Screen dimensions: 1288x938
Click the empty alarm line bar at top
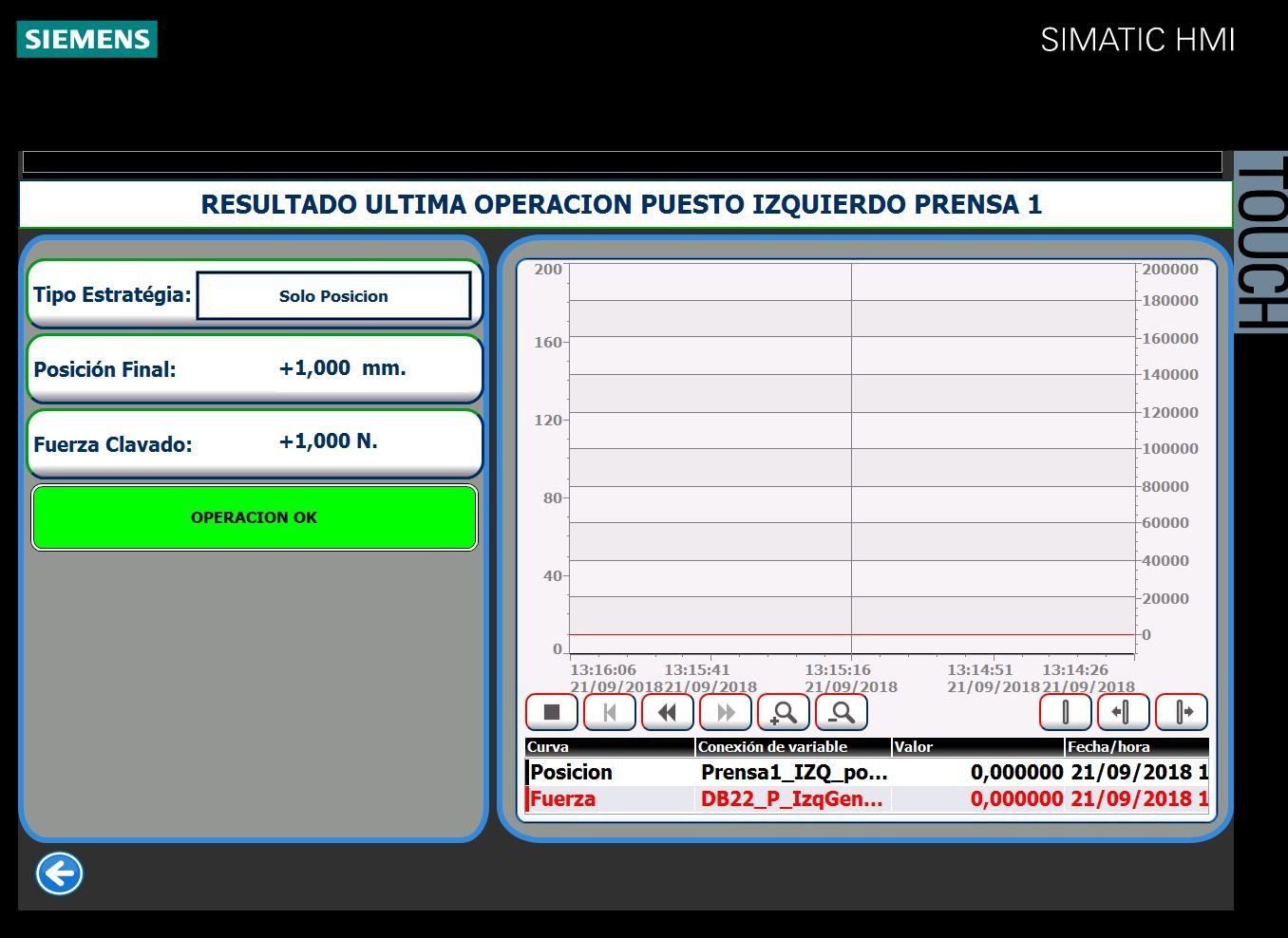(x=622, y=161)
